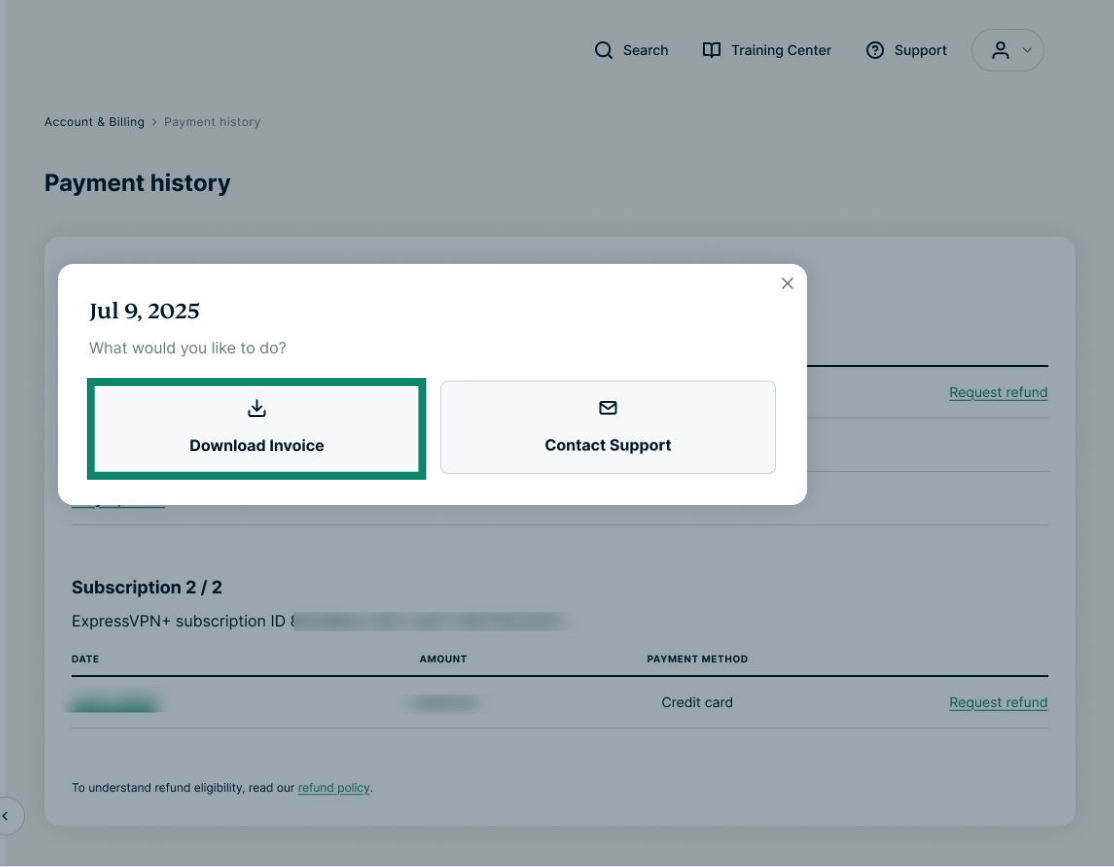Screen dimensions: 1114x867
Task: Choose the Contact Support label
Action: 607,446
